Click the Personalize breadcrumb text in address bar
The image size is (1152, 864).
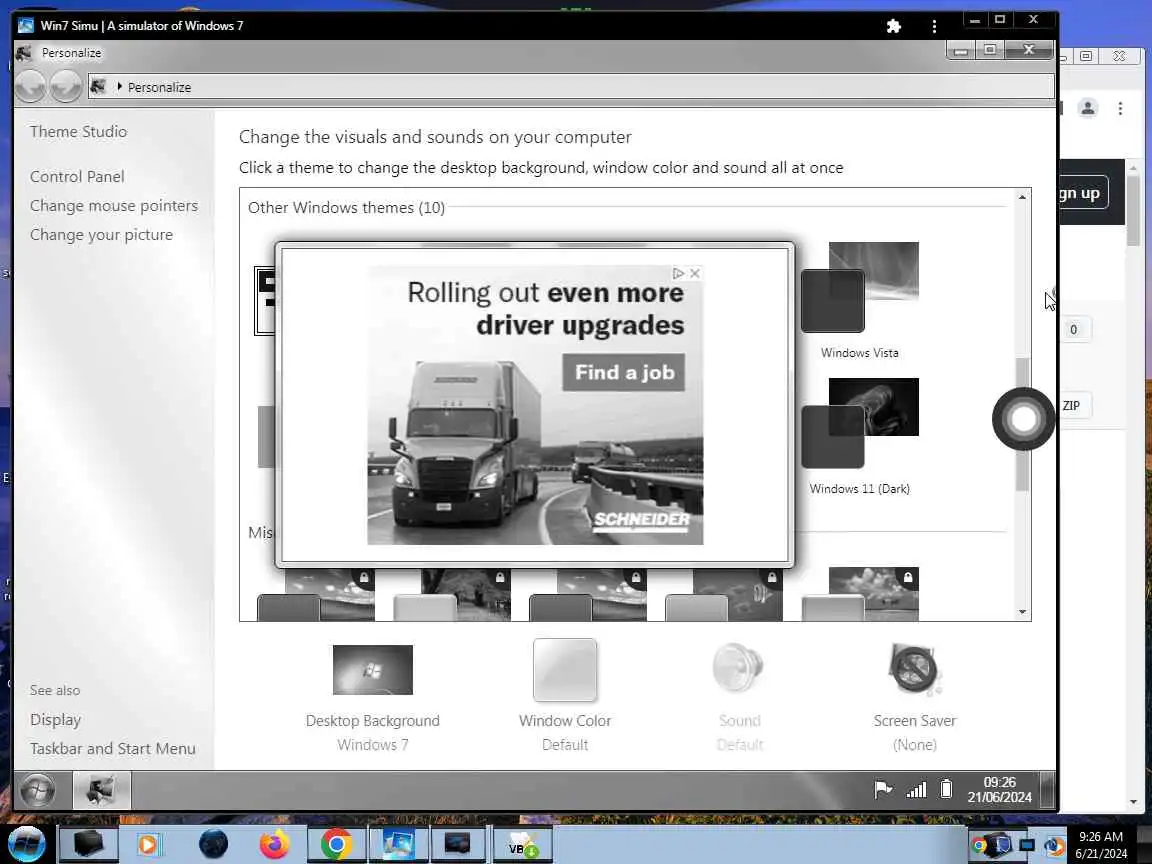pyautogui.click(x=159, y=87)
